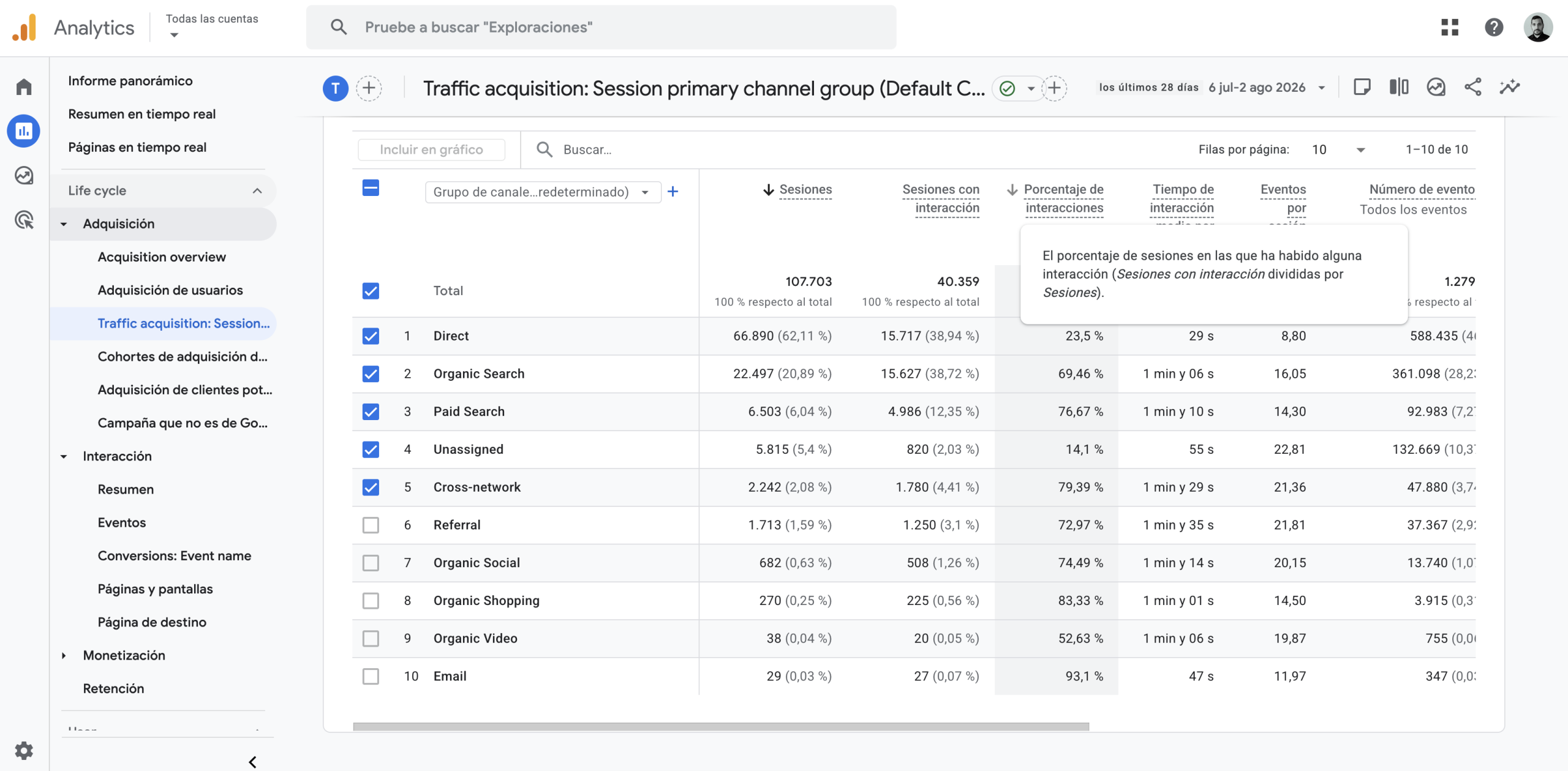Click the green report status check icon
Screen dimensions: 1568x771
pyautogui.click(x=1007, y=89)
